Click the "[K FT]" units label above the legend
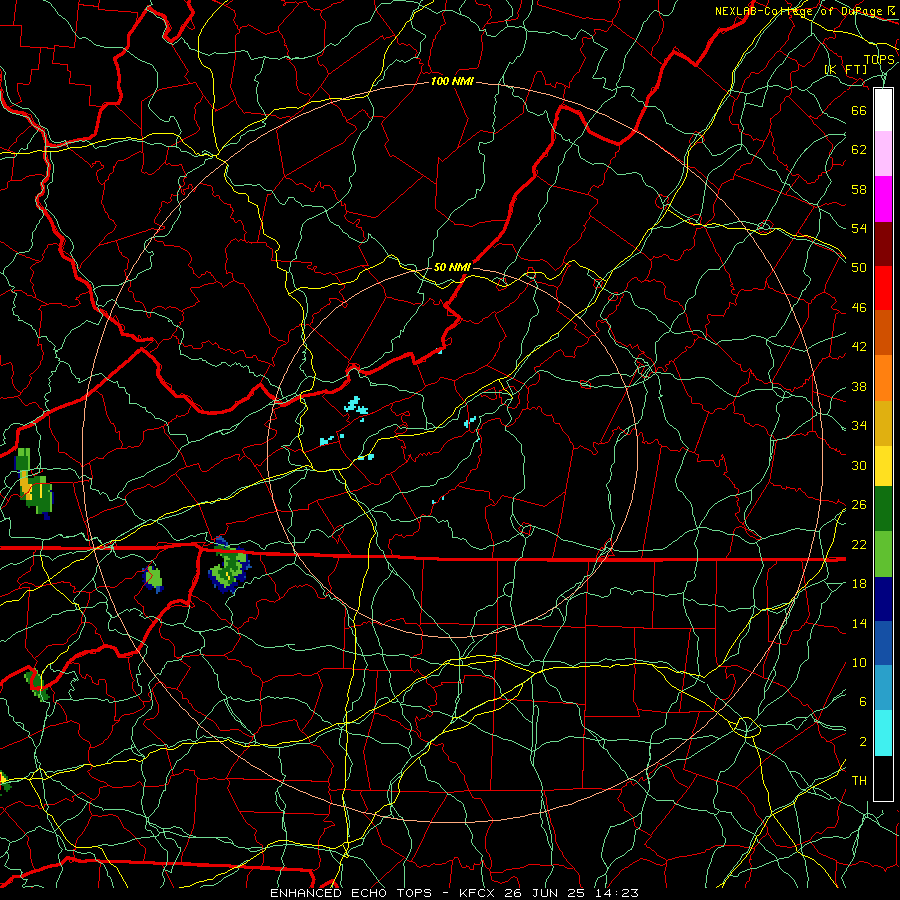 point(845,70)
